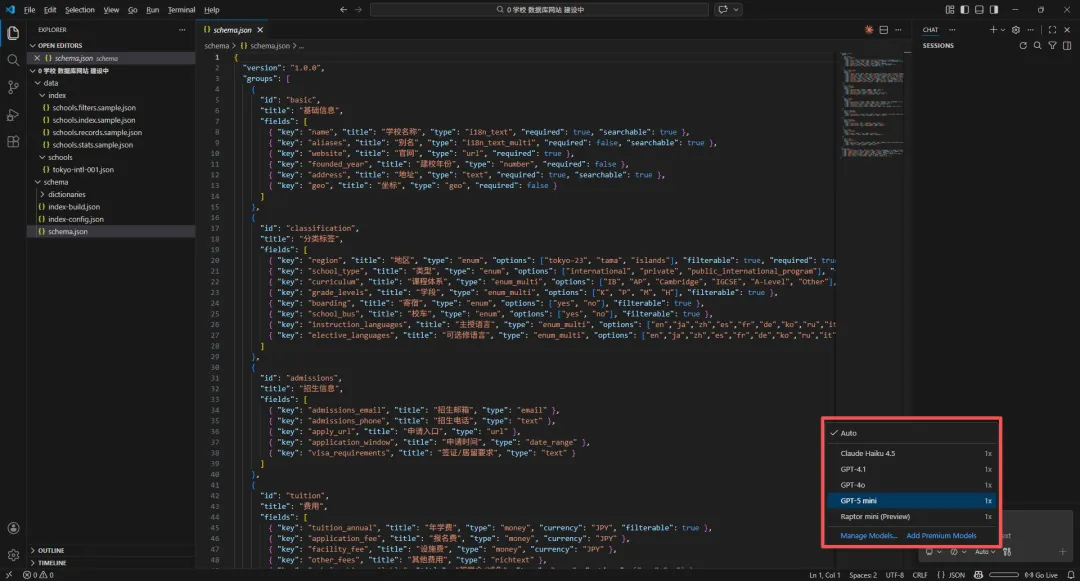Screen dimensions: 1080x581
Task: Click Go Live in status bar
Action: 1041,575
